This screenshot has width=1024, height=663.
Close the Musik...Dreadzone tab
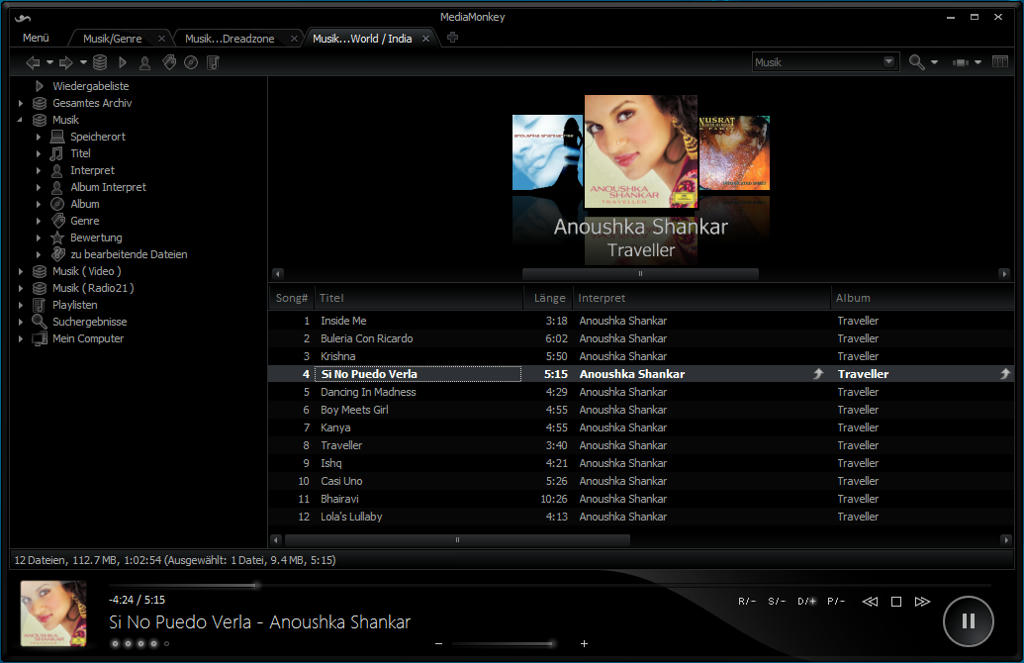click(x=294, y=39)
